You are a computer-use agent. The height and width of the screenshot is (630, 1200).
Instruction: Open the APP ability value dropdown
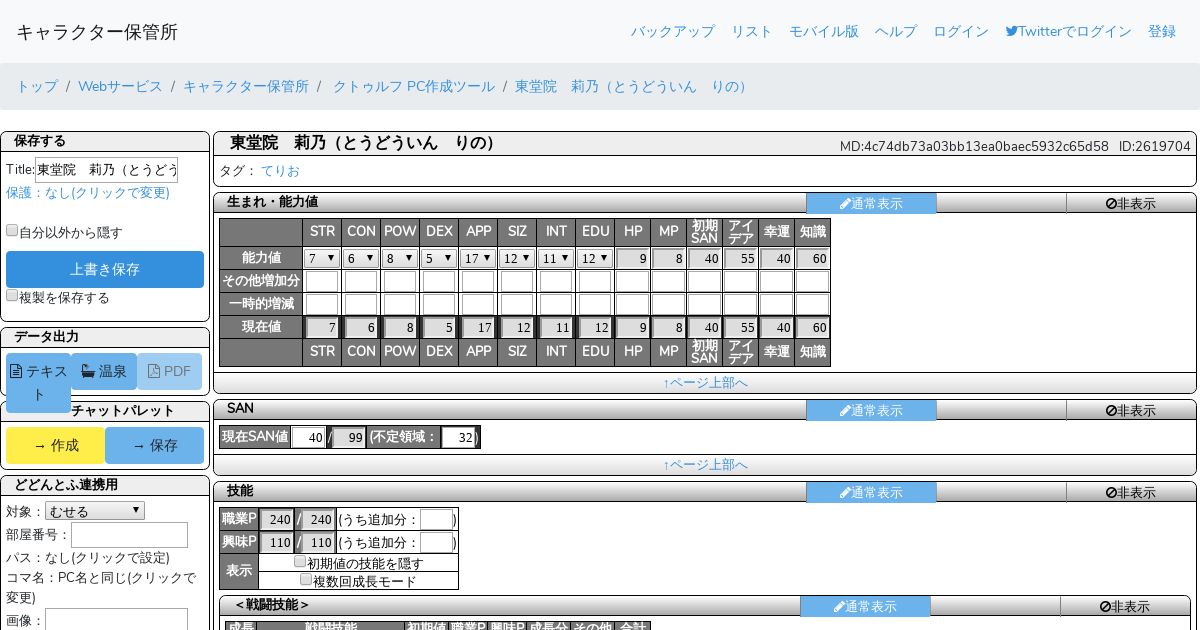(478, 258)
